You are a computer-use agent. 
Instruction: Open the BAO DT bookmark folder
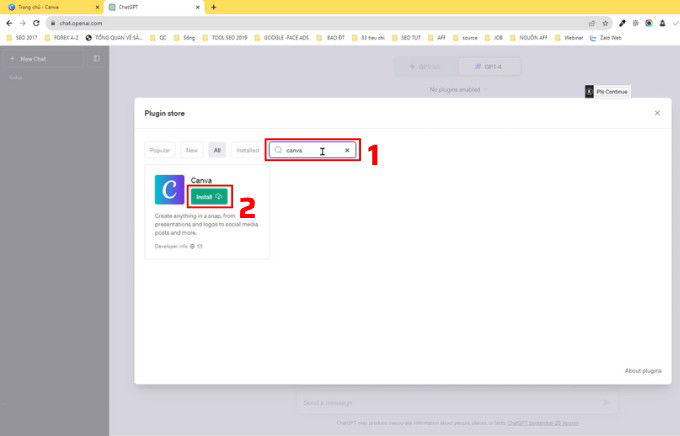pos(331,38)
